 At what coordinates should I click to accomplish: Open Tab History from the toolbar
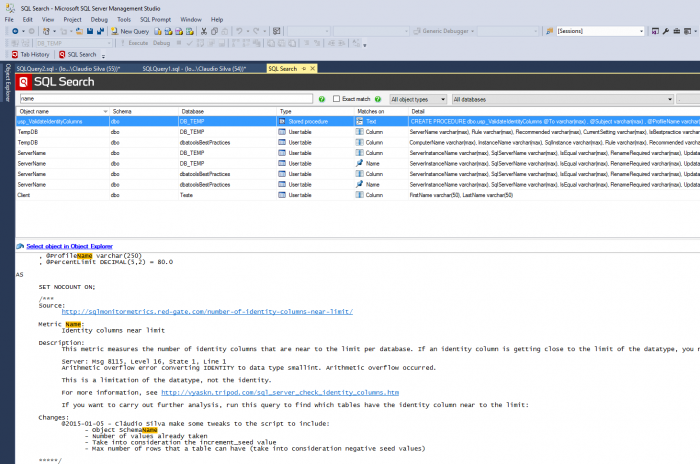point(30,54)
